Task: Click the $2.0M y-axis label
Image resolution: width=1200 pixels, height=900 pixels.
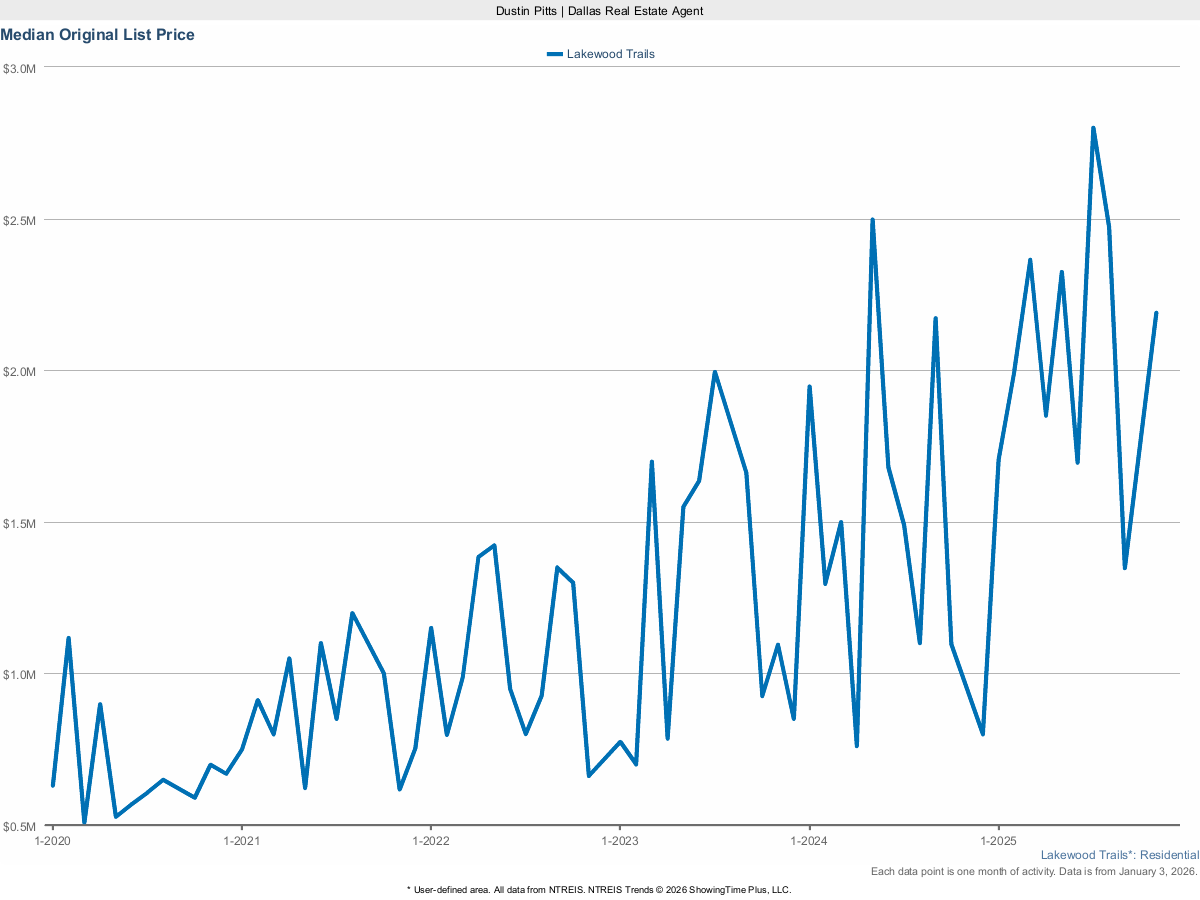Action: pos(20,371)
